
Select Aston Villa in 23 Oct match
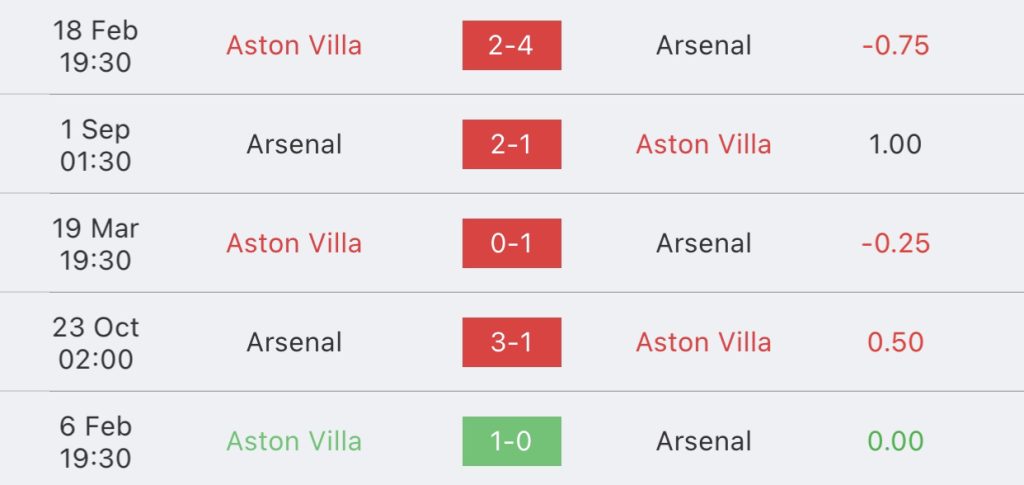click(703, 342)
